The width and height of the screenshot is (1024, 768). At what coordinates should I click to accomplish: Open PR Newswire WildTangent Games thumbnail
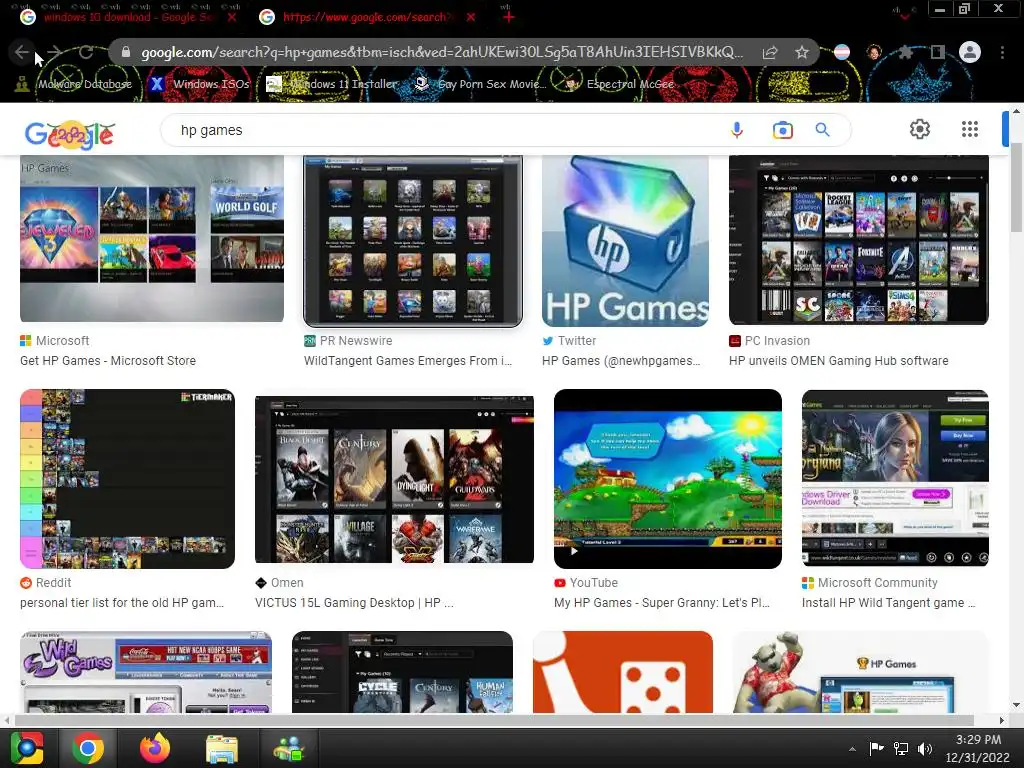click(x=413, y=240)
